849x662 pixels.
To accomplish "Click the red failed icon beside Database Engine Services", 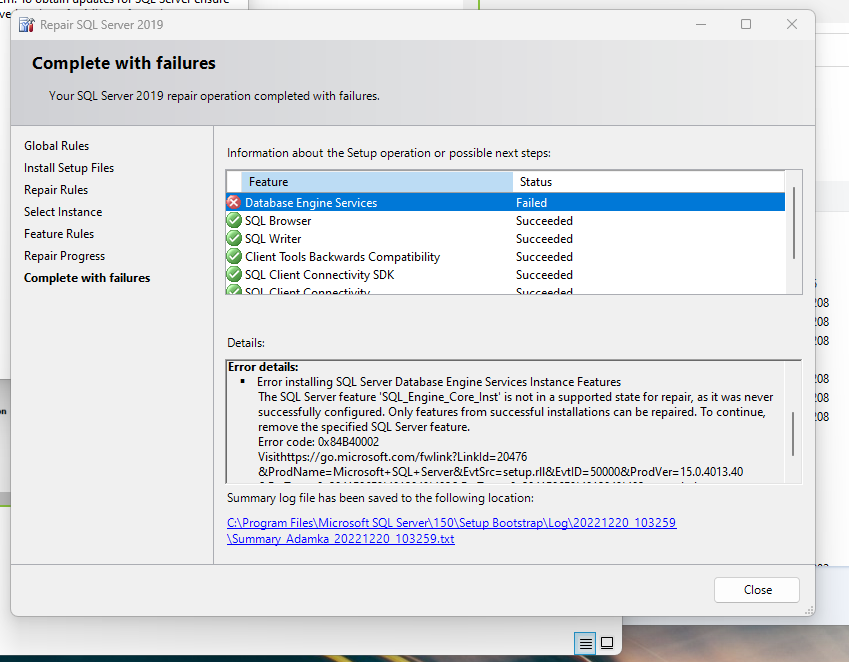I will click(x=234, y=202).
